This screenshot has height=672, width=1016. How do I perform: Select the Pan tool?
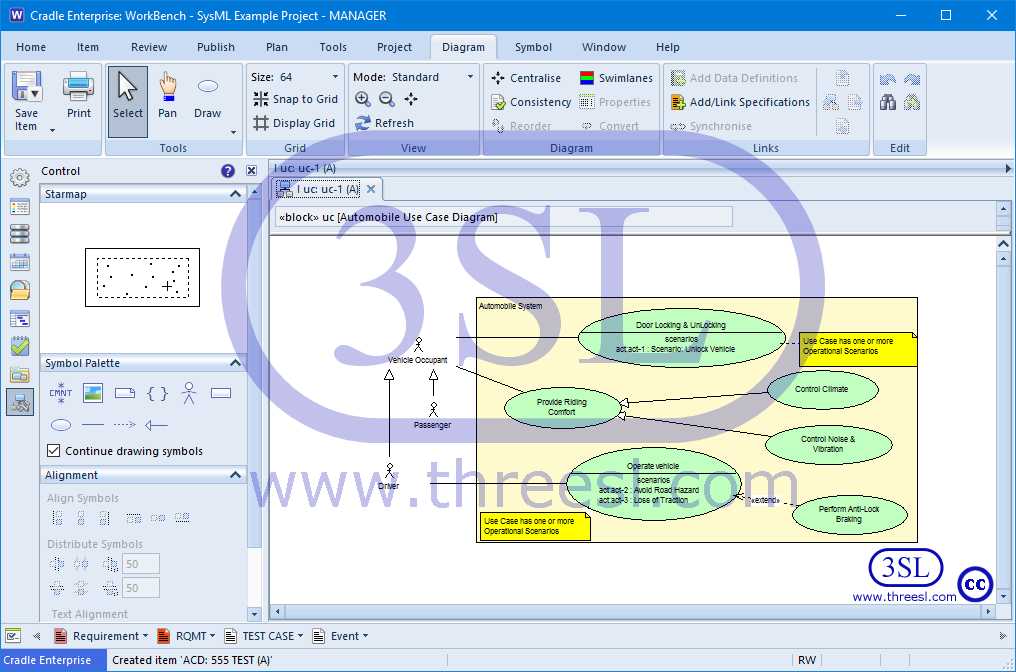tap(167, 97)
